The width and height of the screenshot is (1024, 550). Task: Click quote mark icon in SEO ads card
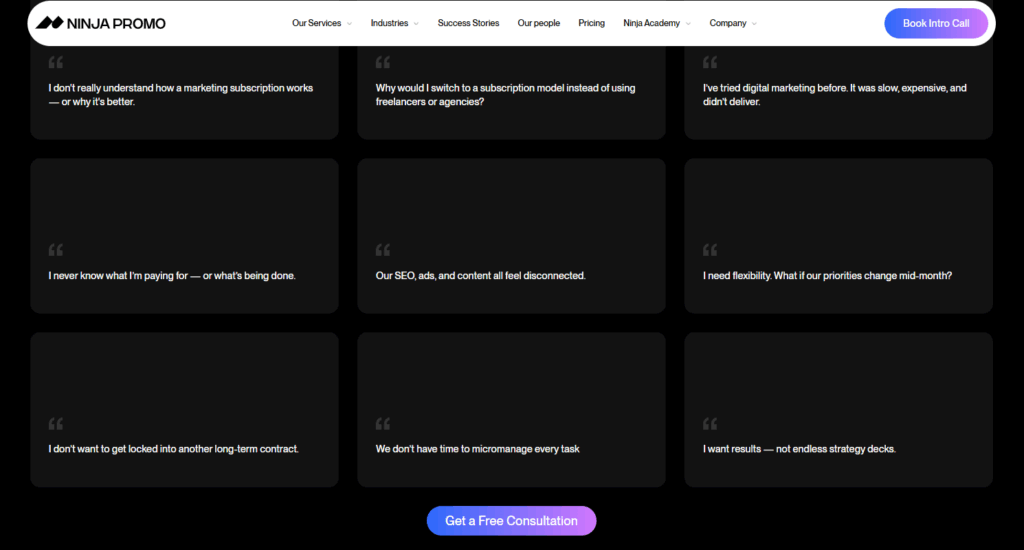(383, 250)
